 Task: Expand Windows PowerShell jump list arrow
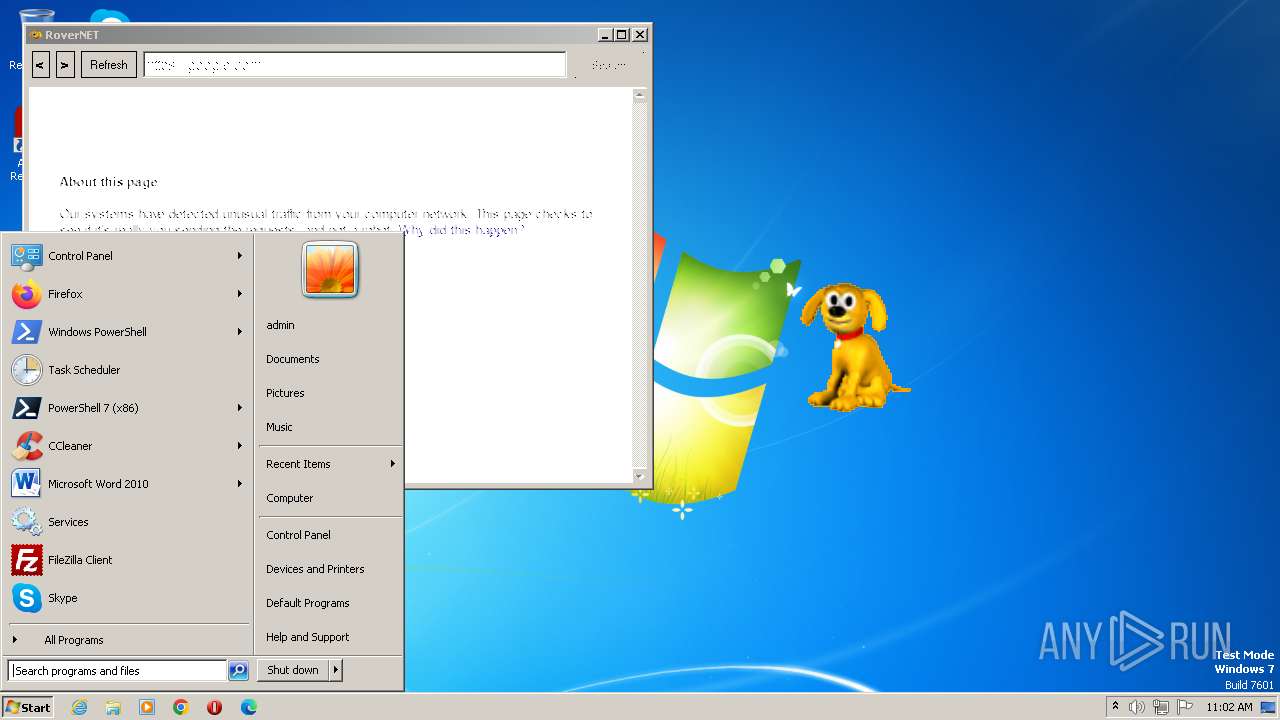tap(240, 332)
